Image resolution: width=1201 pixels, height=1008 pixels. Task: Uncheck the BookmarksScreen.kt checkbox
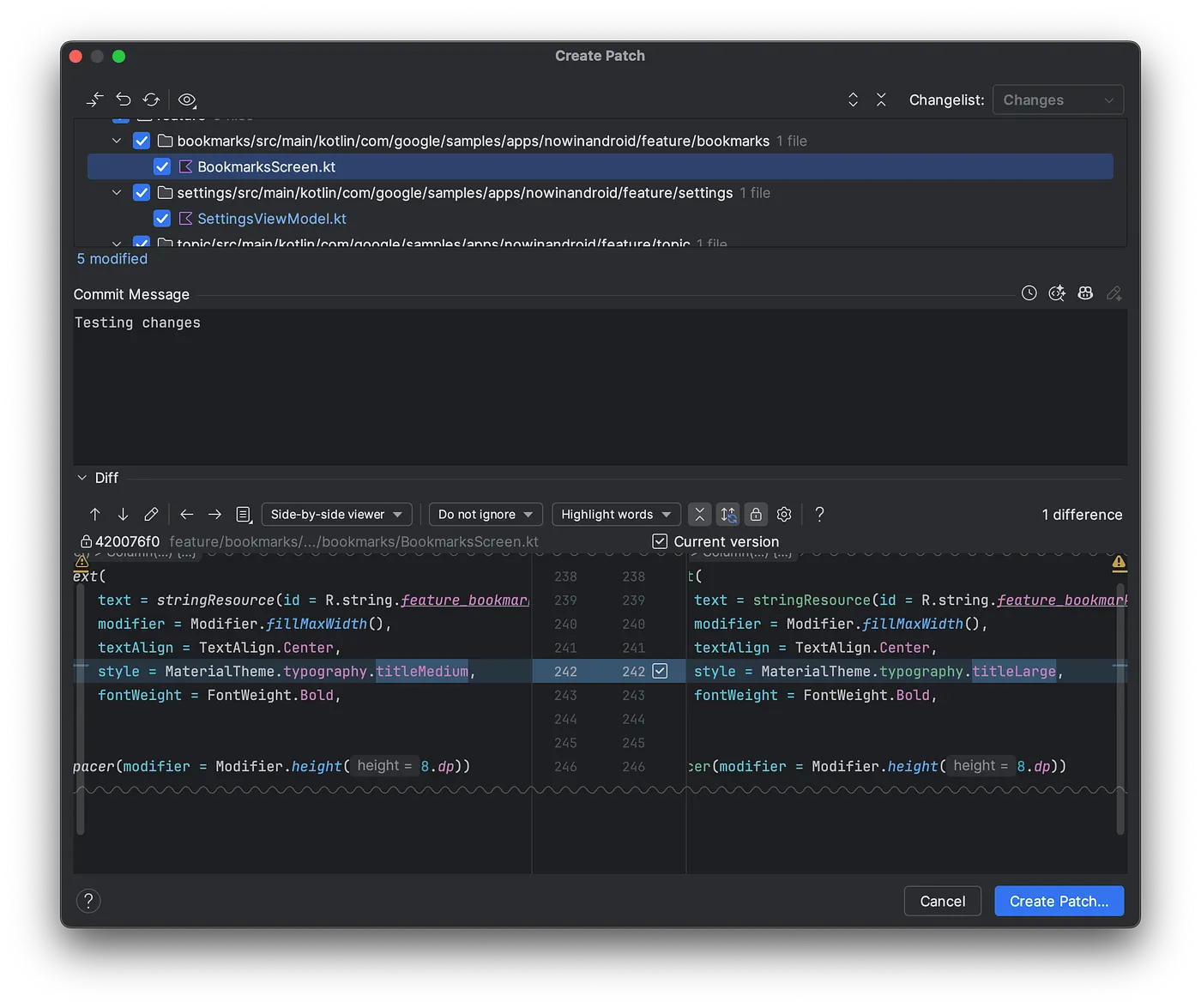[x=162, y=166]
